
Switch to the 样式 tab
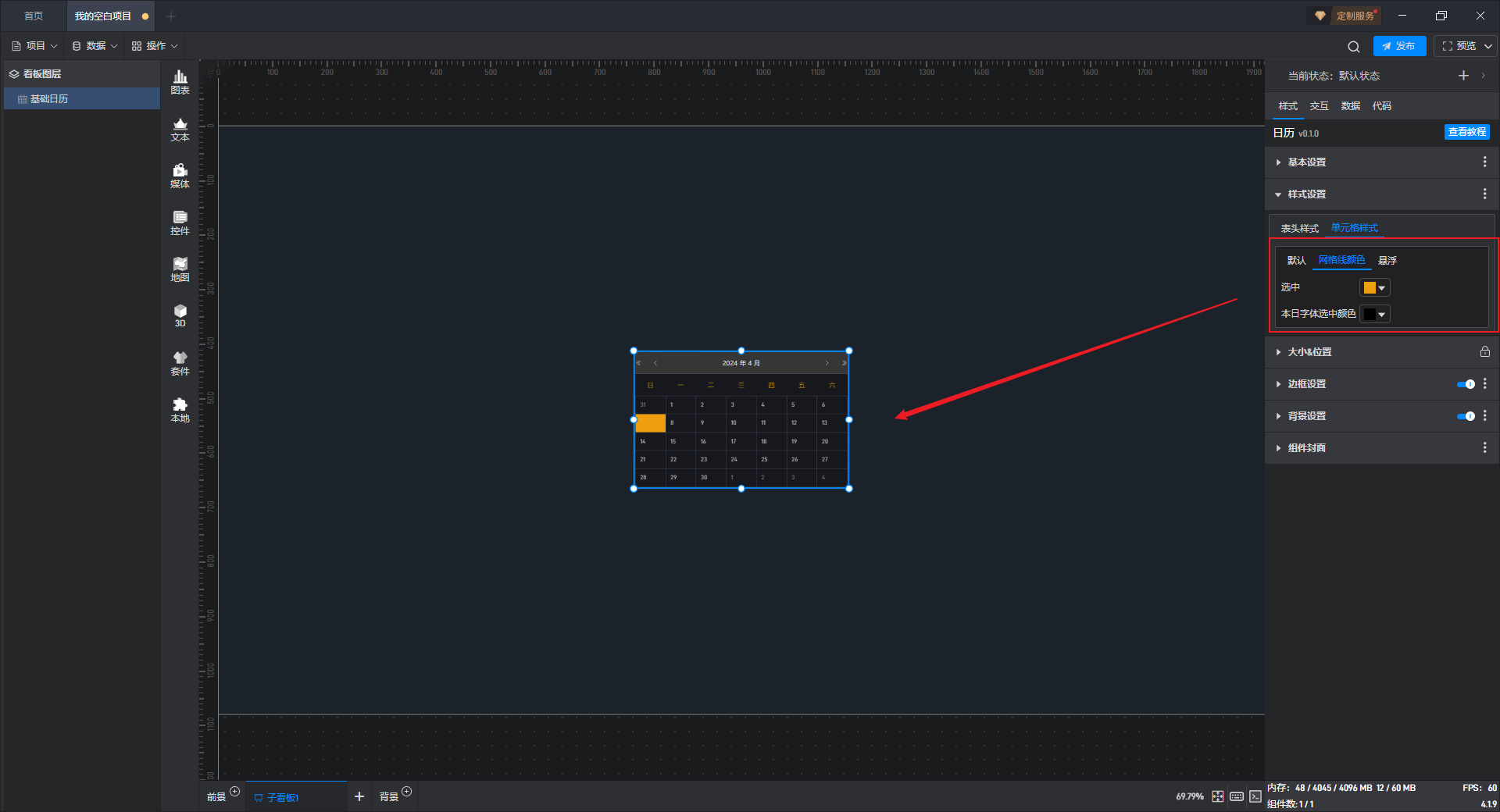tap(1287, 106)
